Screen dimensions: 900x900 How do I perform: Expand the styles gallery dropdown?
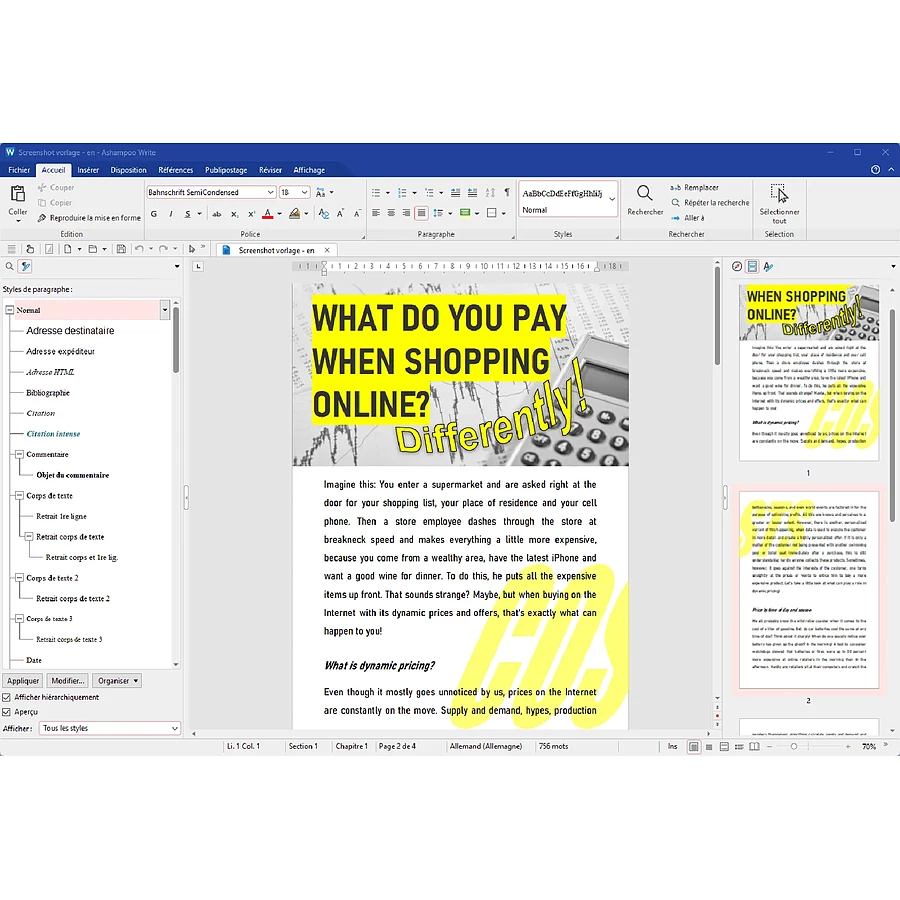click(612, 199)
